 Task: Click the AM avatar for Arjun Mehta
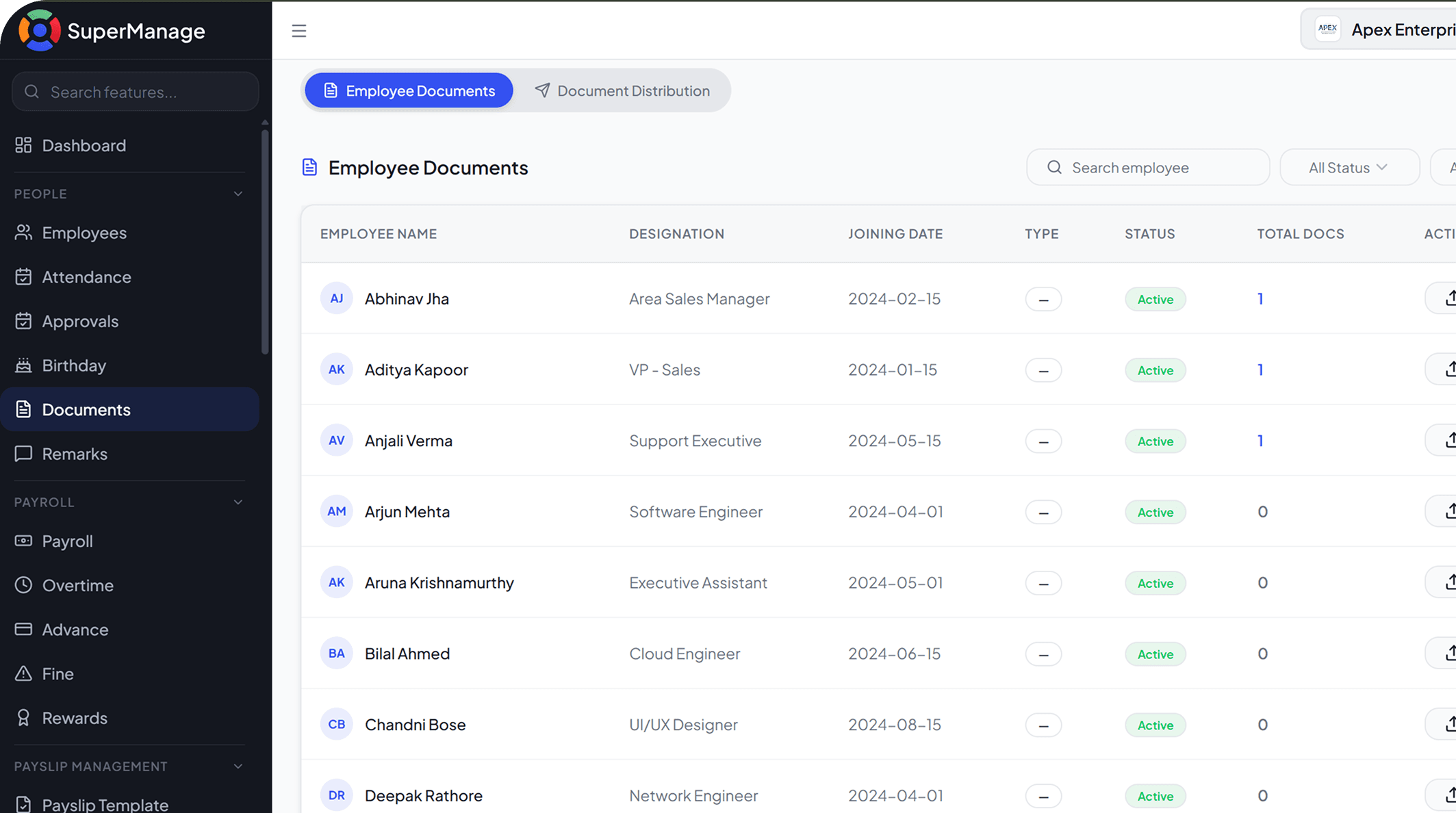pyautogui.click(x=336, y=511)
